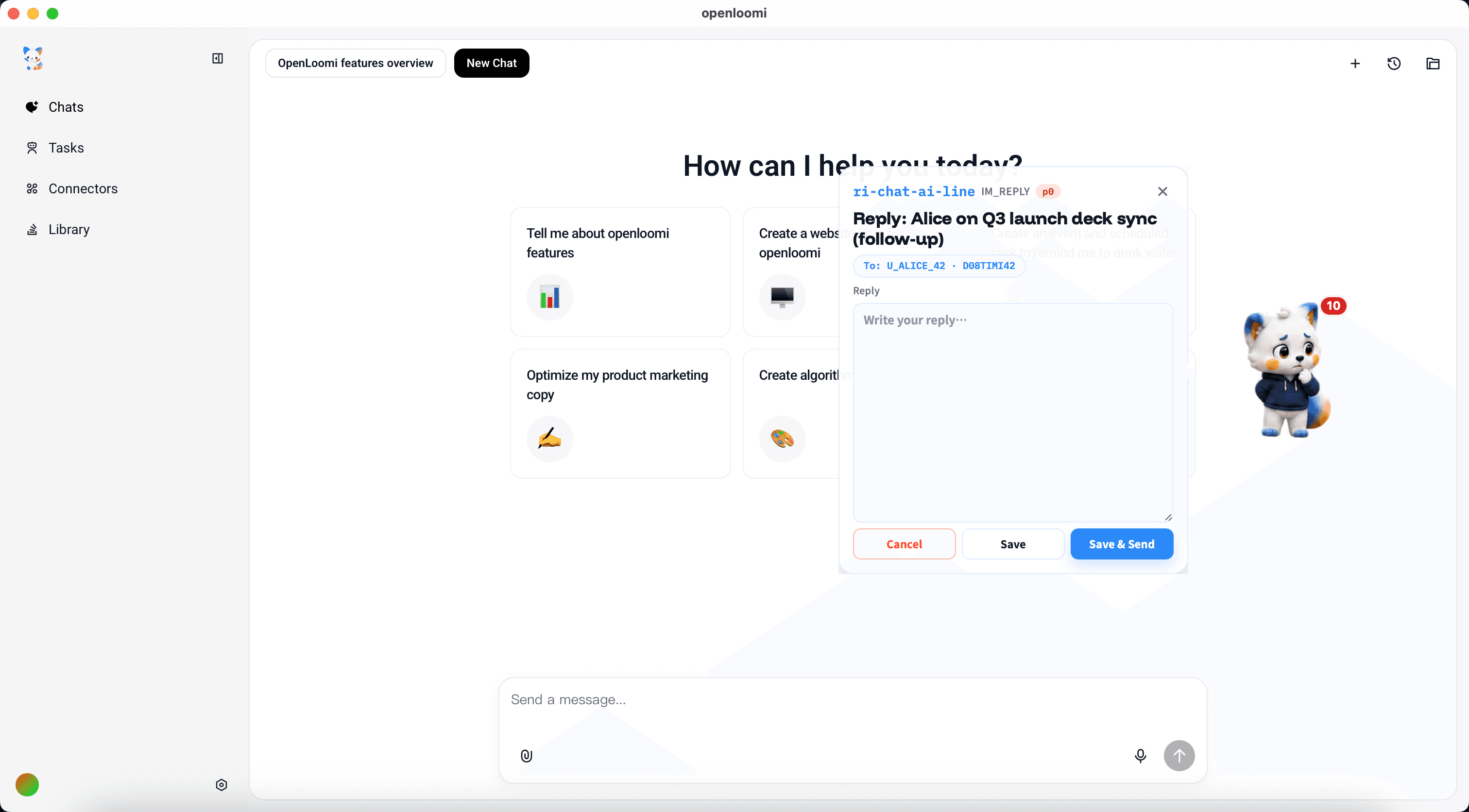This screenshot has height=812, width=1469.
Task: Add a new chat with plus icon
Action: [1355, 63]
